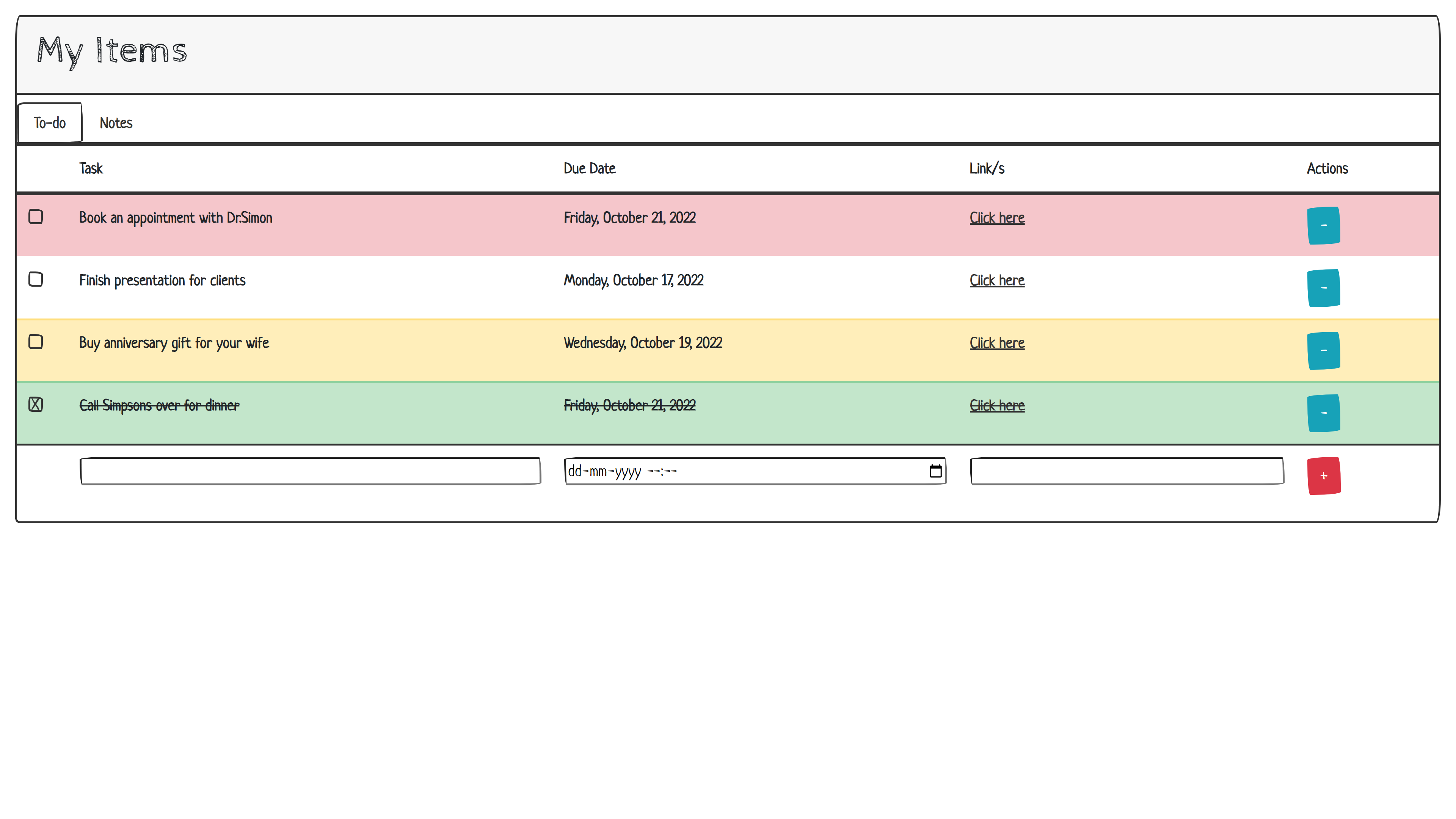This screenshot has width=1456, height=819.
Task: Select the To-do tab
Action: click(x=50, y=122)
